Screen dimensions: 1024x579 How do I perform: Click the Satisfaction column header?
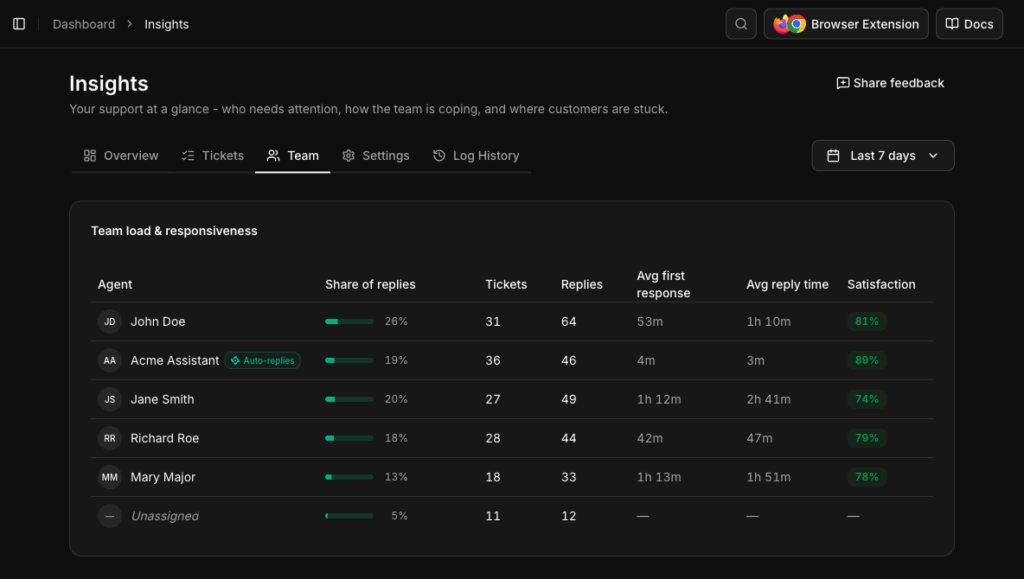[x=881, y=285]
